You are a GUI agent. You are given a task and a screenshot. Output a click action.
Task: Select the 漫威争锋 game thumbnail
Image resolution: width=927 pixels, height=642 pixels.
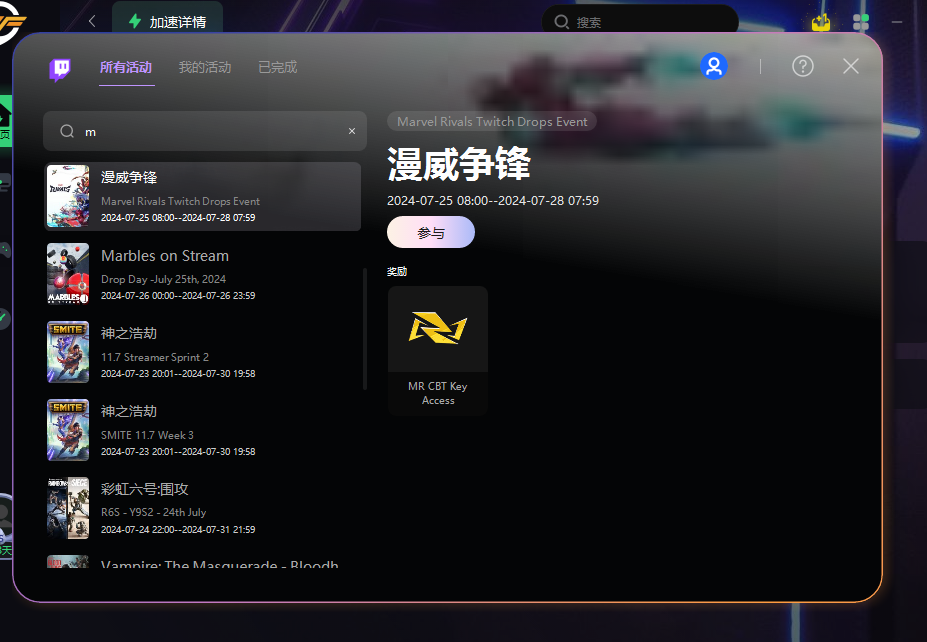point(68,196)
